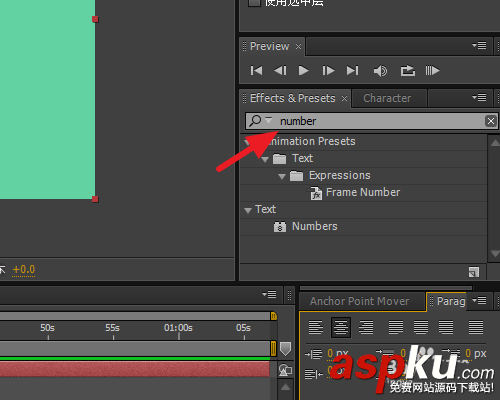Play the composition preview

(303, 71)
